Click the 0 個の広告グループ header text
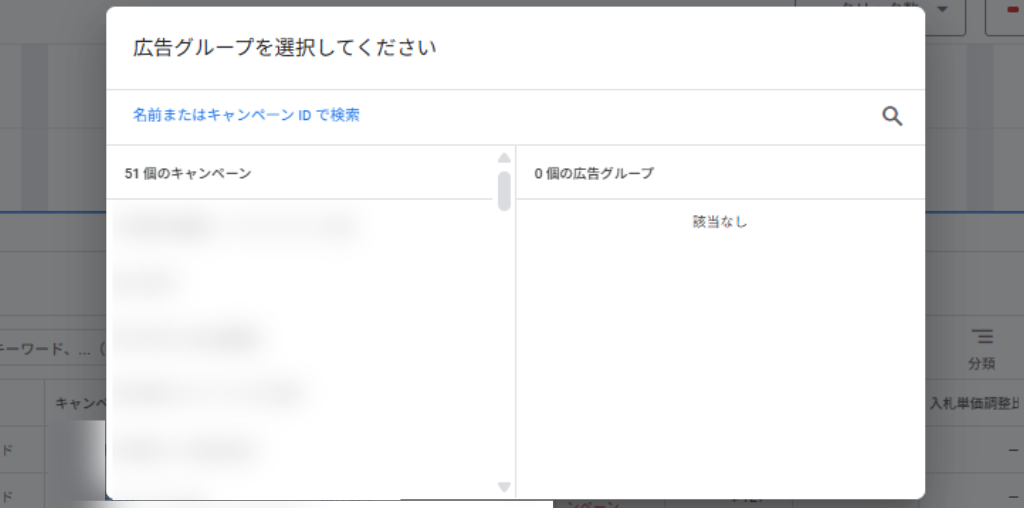The height and width of the screenshot is (508, 1024). 594,174
